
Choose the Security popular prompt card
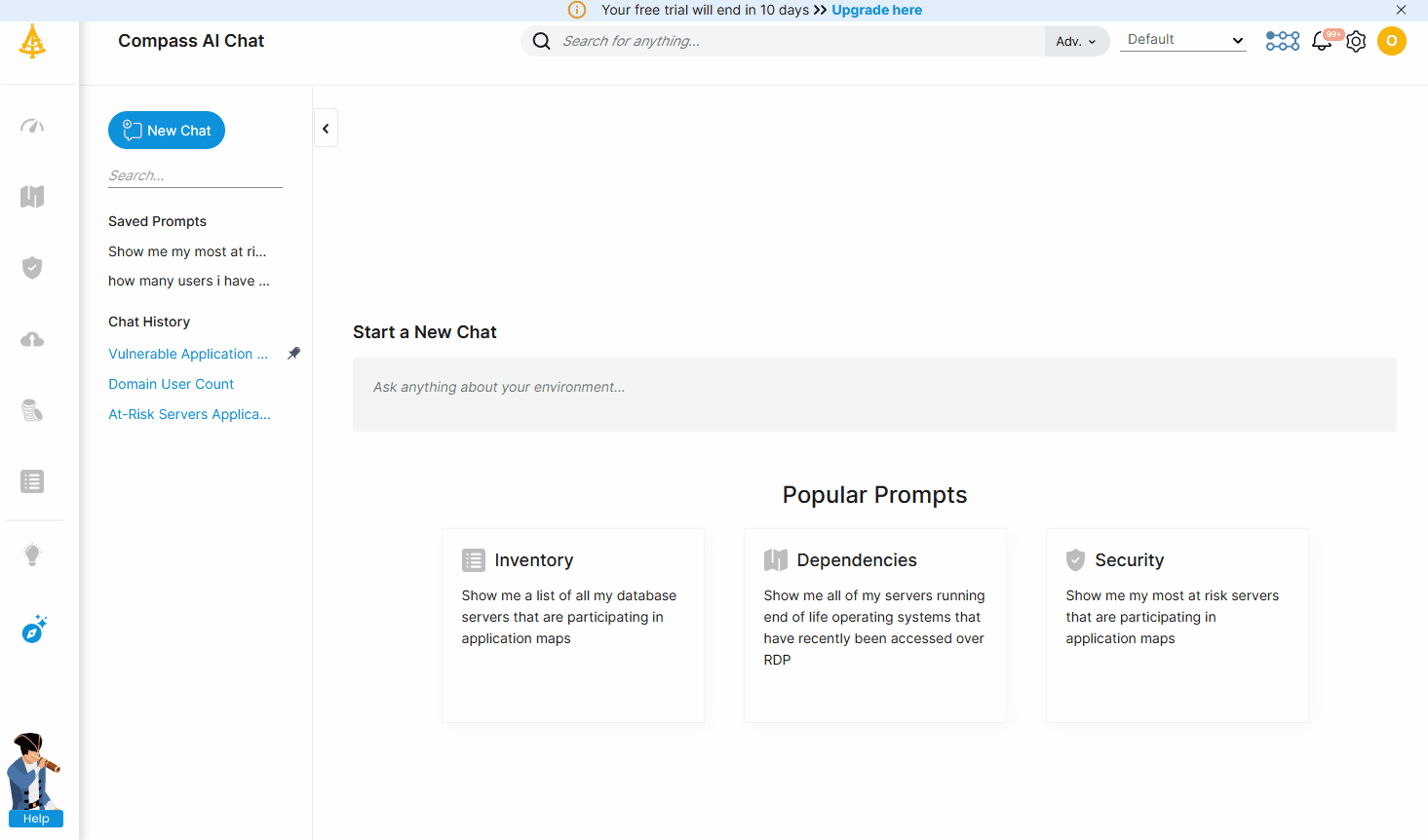[x=1177, y=626]
